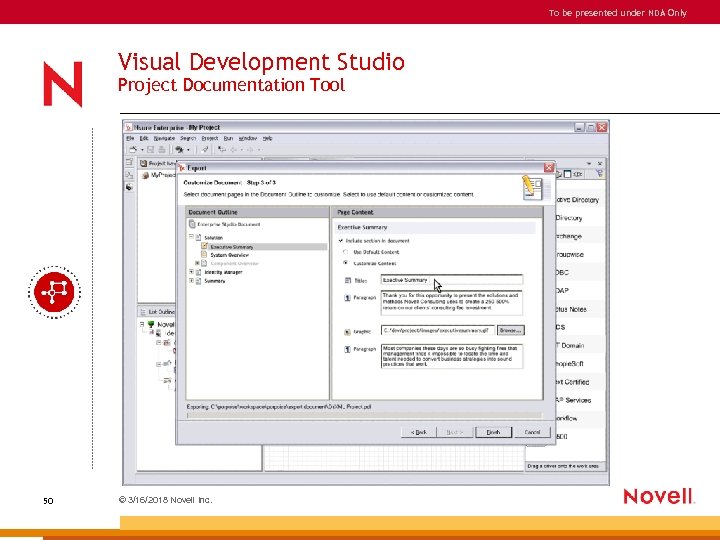Click the first Paragraph text area
The width and height of the screenshot is (720, 540).
[x=451, y=303]
